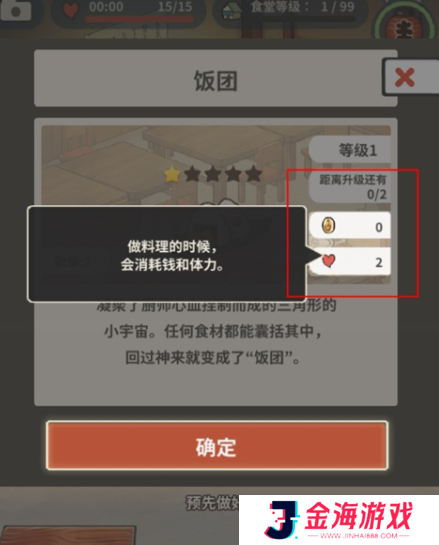Click the 金海游戏 watermark logo
Image resolution: width=439 pixels, height=545 pixels.
pyautogui.click(x=339, y=520)
